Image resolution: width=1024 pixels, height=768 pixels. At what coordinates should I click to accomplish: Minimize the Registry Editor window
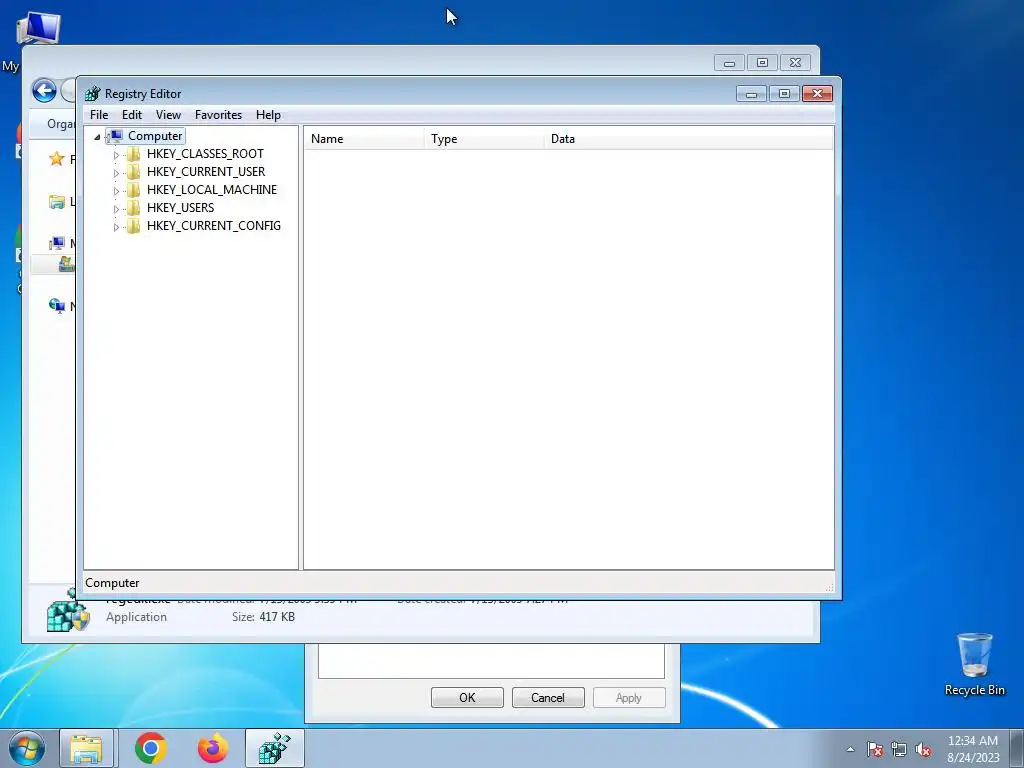click(751, 94)
